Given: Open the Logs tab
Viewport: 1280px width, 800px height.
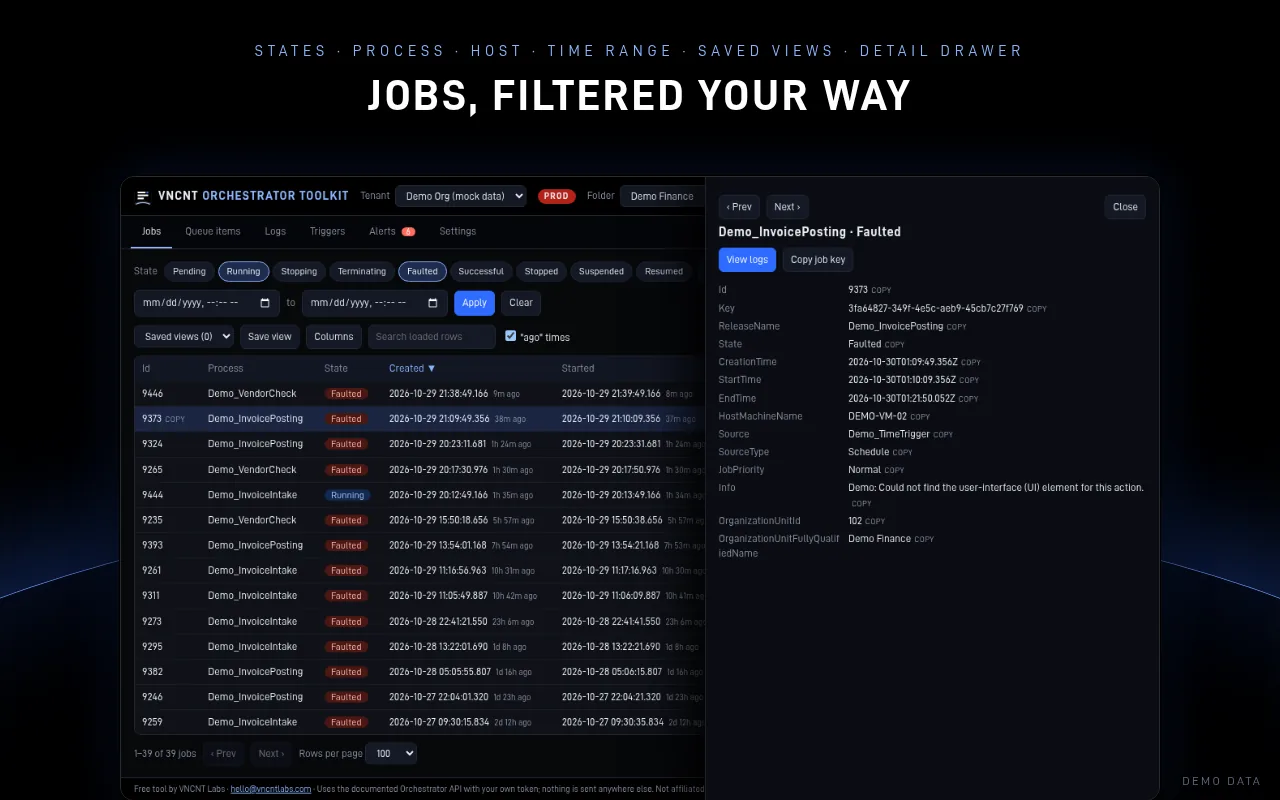Looking at the screenshot, I should tap(275, 231).
